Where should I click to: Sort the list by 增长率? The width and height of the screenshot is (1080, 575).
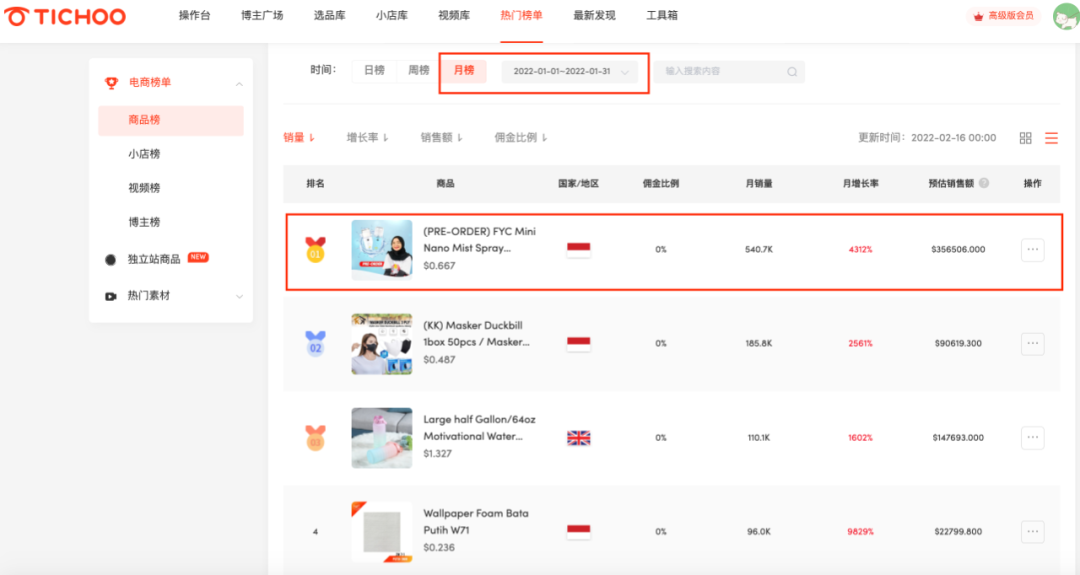click(367, 138)
